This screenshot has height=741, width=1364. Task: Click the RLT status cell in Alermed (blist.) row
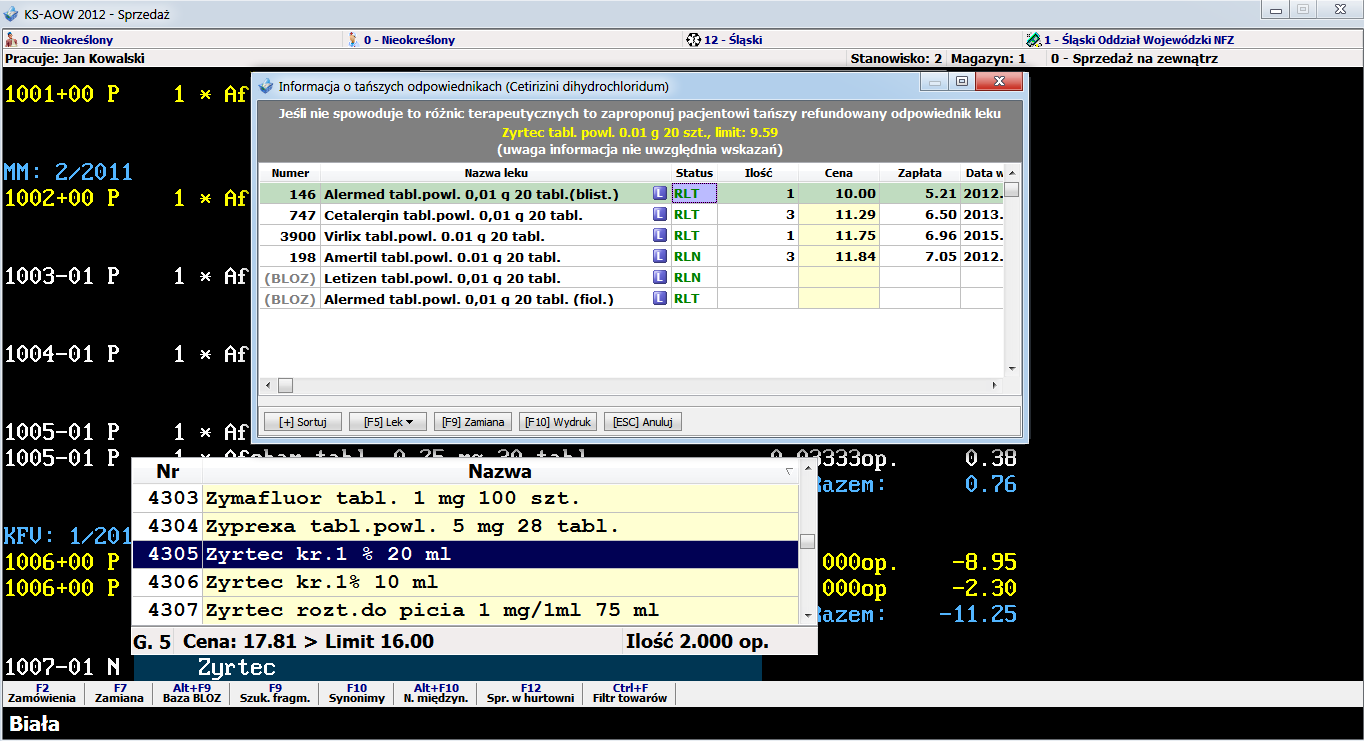694,193
